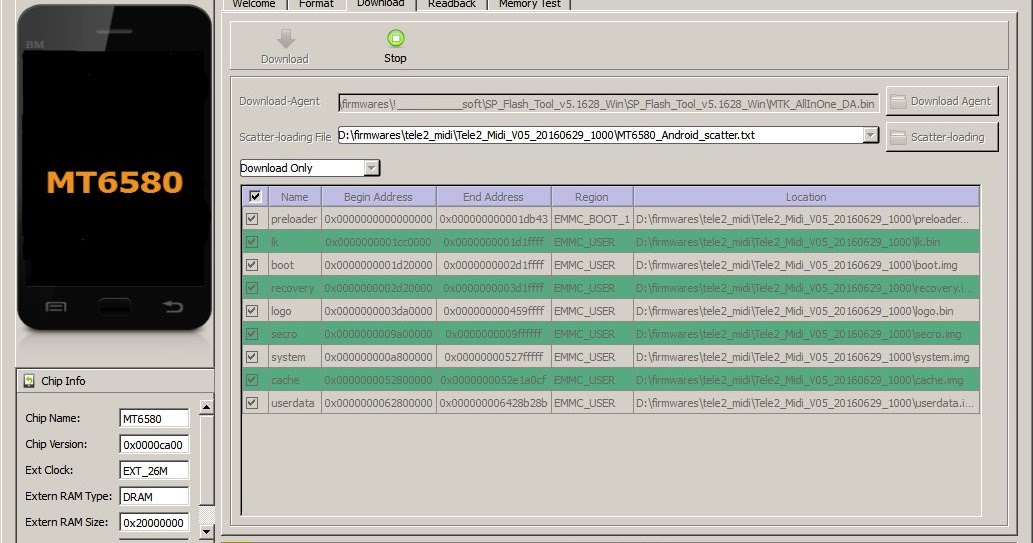
Task: Click the Chip Version 0x0000ca00 field
Action: [x=154, y=445]
